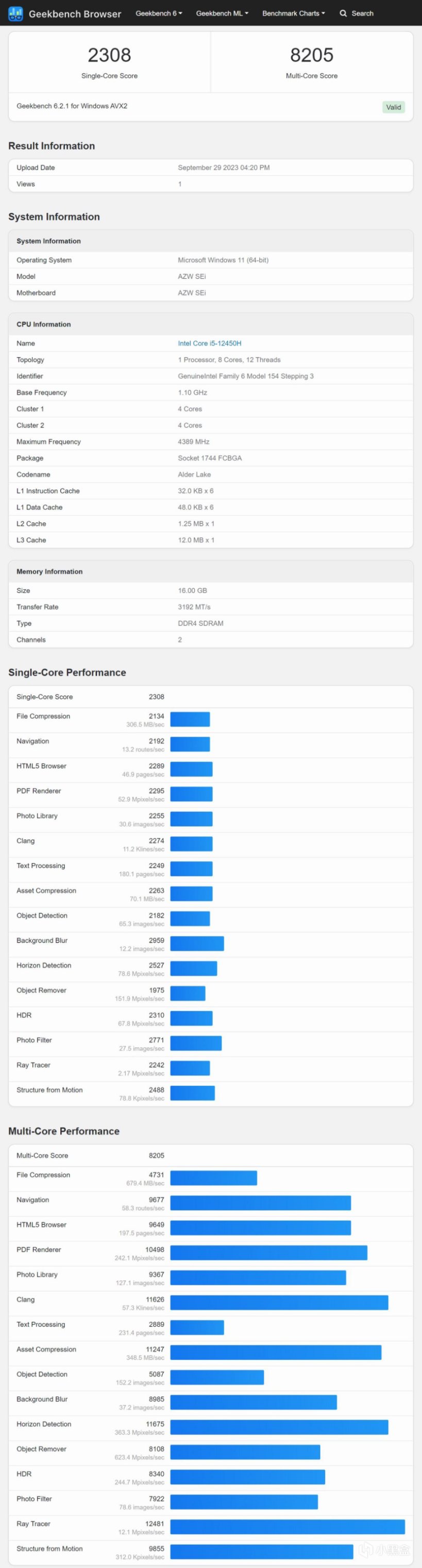
Task: Click the multi-core Text Processing bar
Action: tap(197, 1327)
